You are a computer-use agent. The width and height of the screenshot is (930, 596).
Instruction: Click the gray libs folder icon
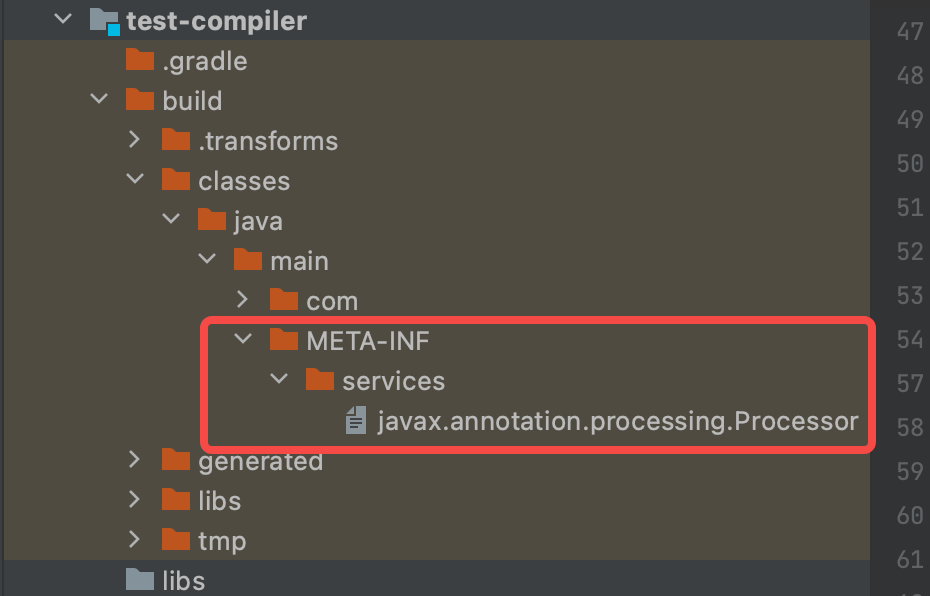tap(140, 580)
